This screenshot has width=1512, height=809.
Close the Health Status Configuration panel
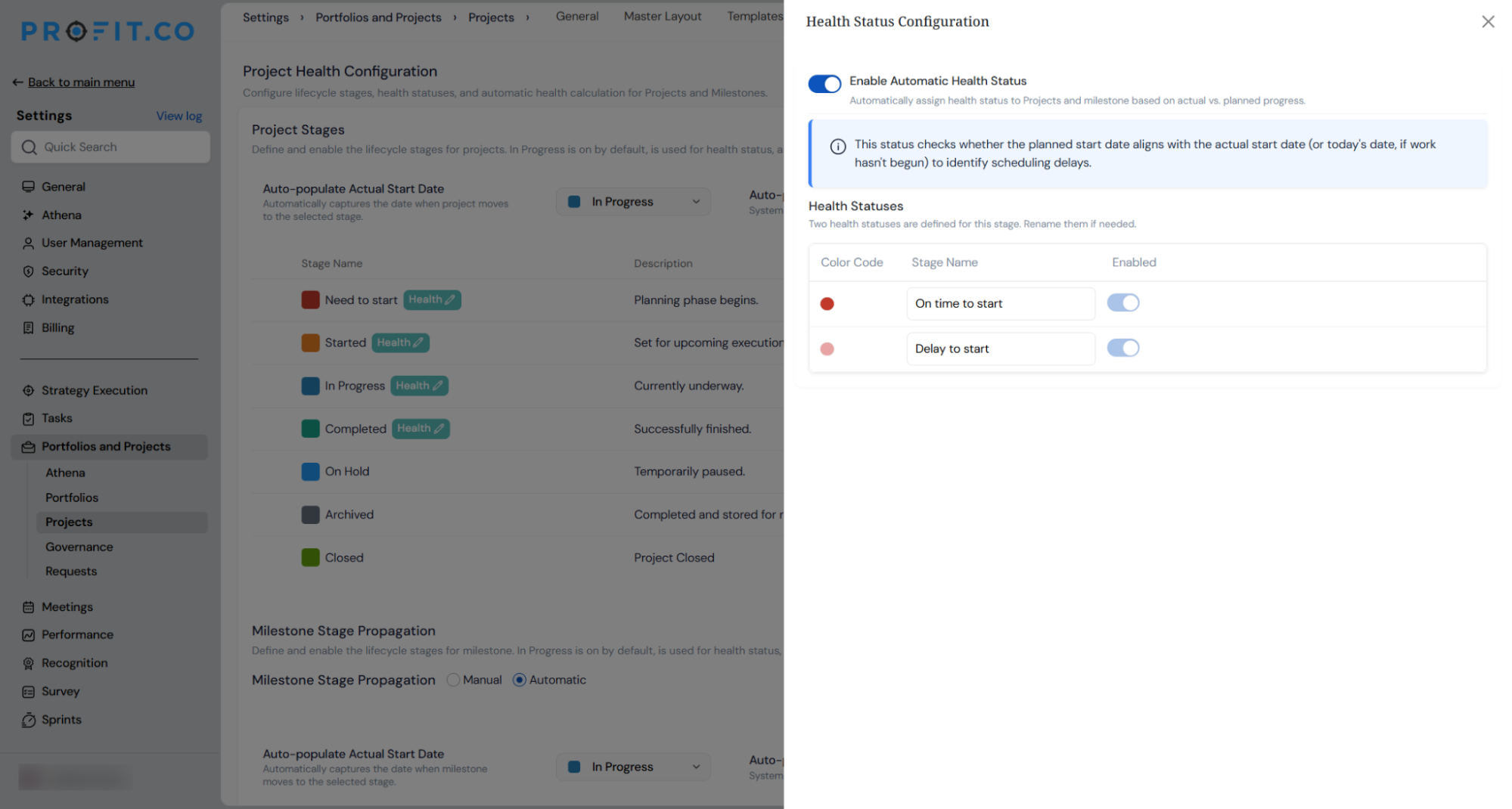[x=1488, y=22]
